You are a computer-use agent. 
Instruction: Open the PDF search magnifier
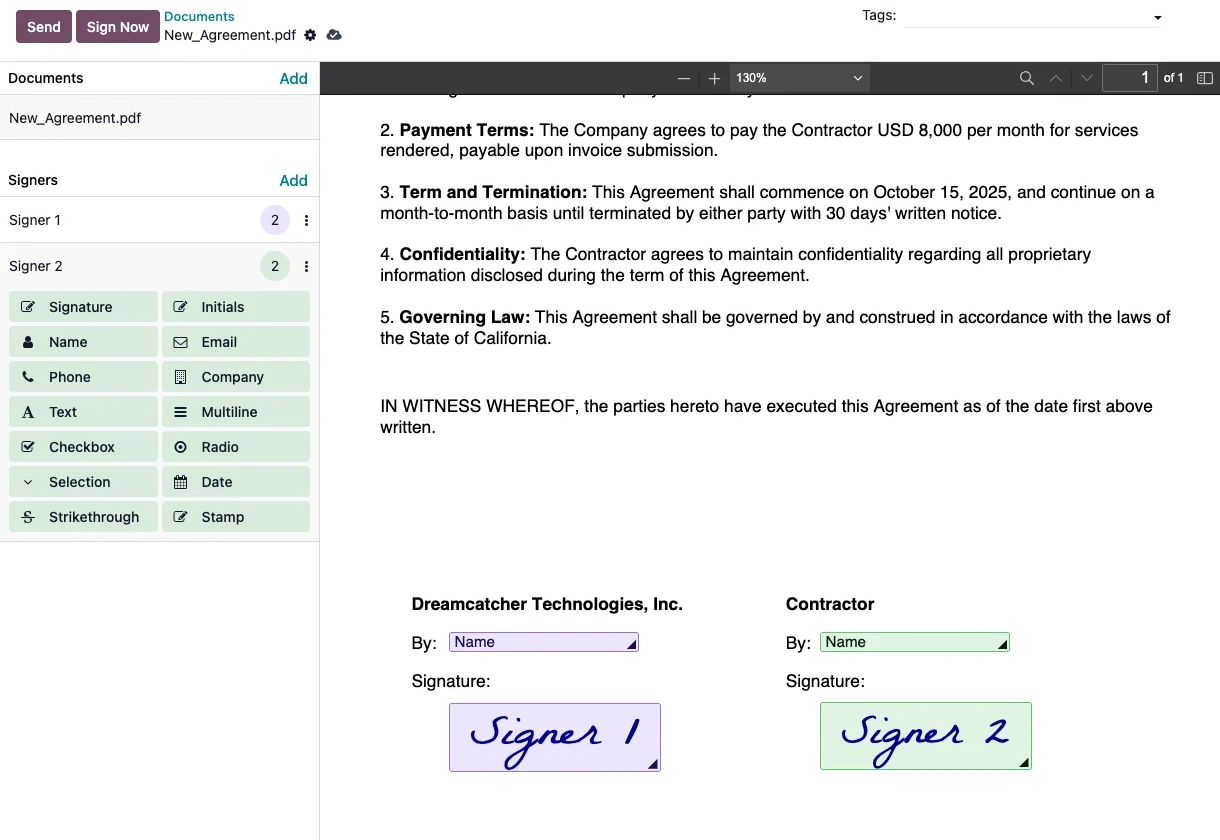point(1026,78)
